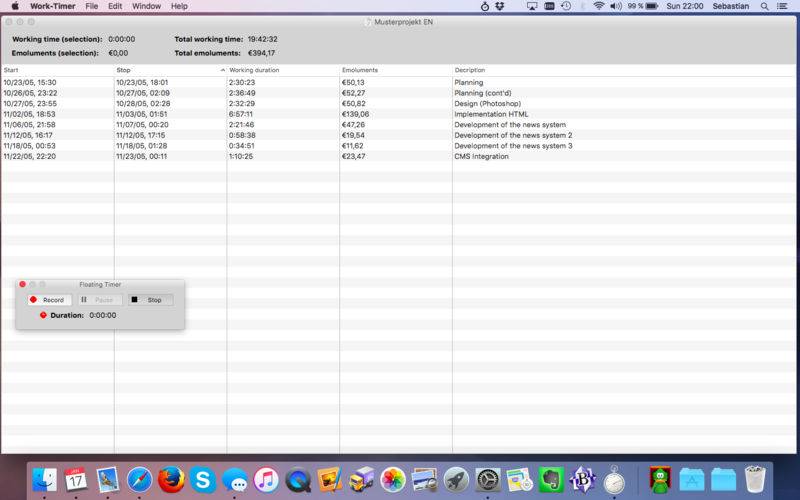Open Spotlight search magnifier icon

[x=764, y=6]
